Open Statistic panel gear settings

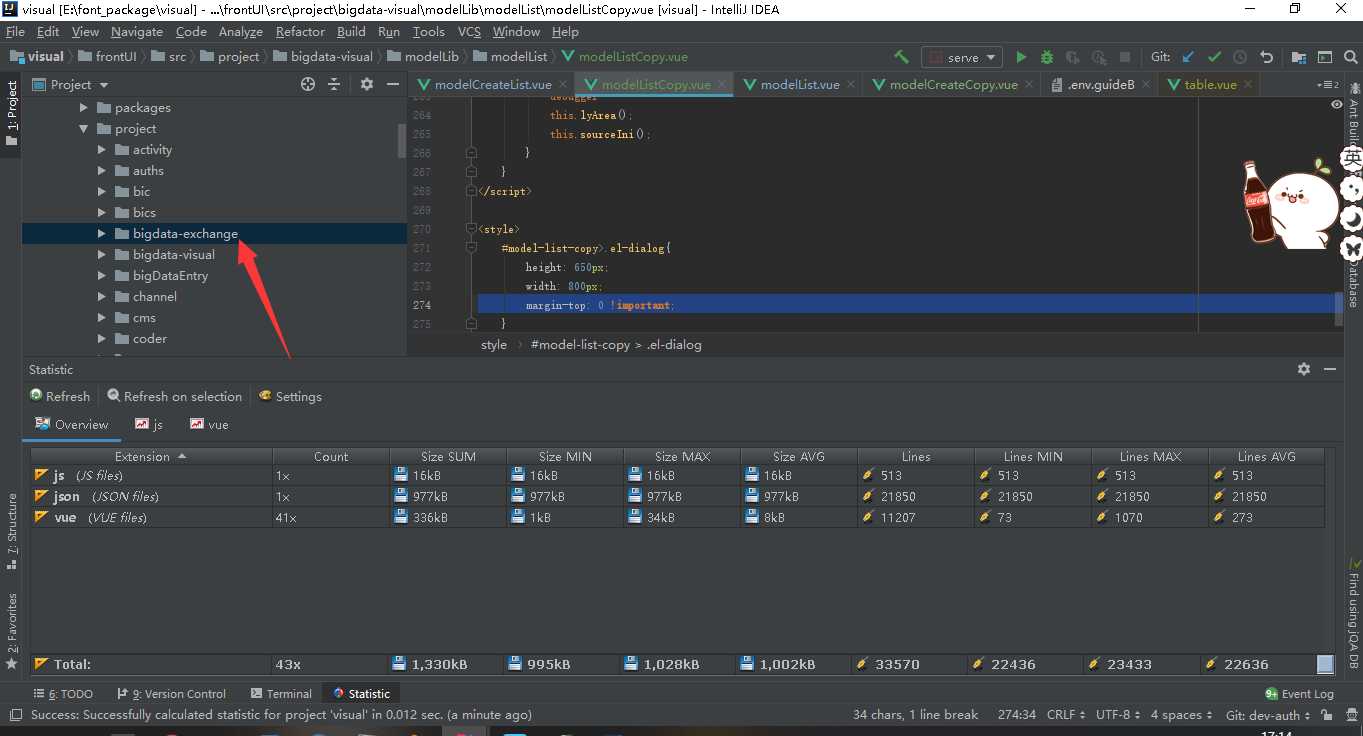[x=1304, y=369]
